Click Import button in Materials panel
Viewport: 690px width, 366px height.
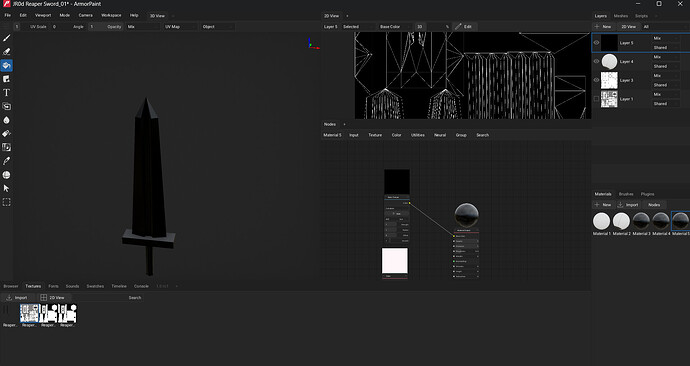[x=628, y=205]
